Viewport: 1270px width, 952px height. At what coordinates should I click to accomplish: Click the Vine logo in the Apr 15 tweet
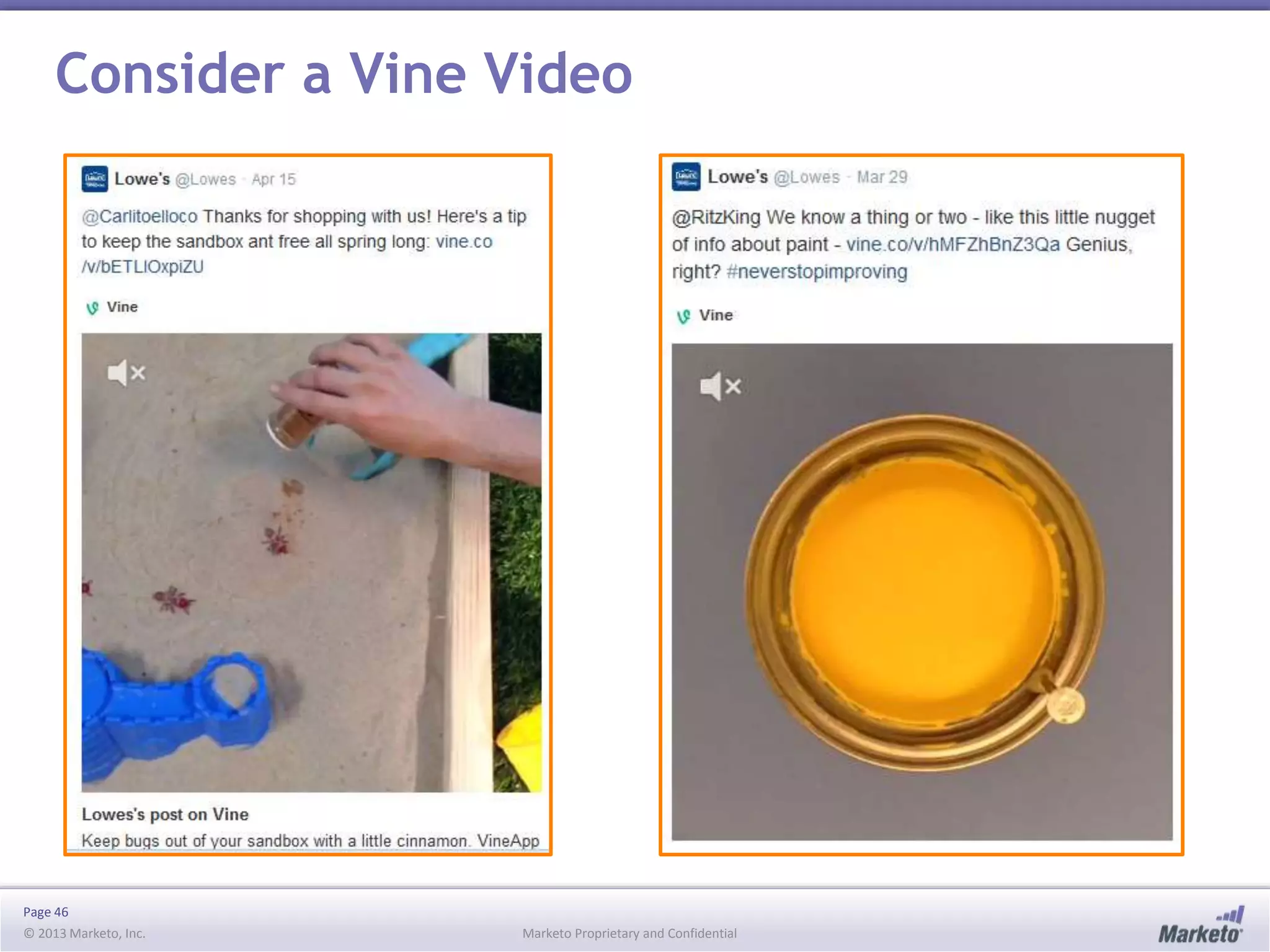pos(92,307)
